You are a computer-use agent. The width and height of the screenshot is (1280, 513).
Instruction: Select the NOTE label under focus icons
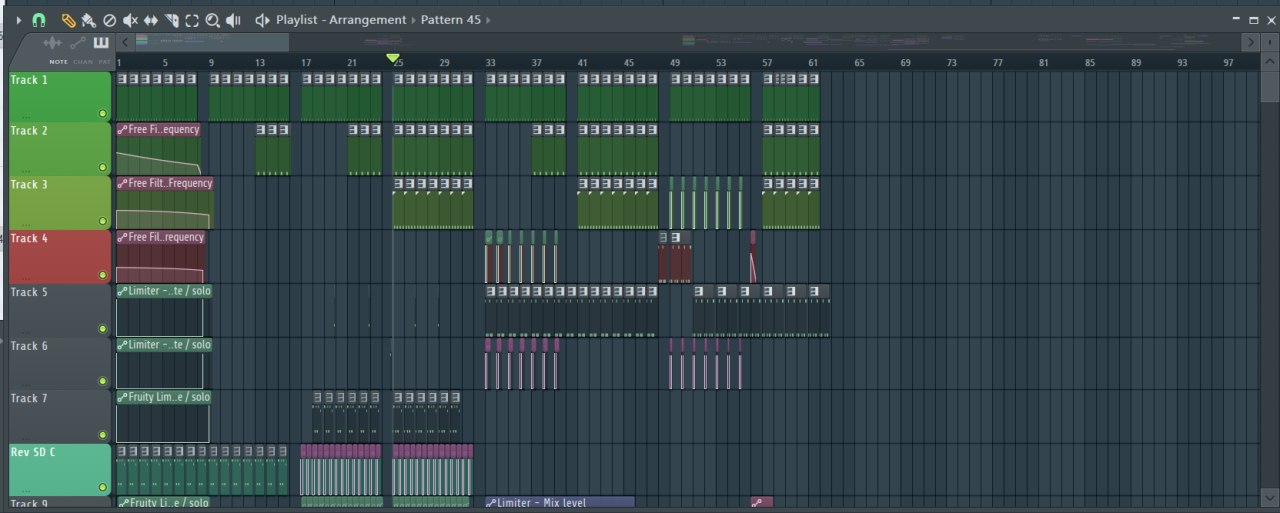[x=59, y=62]
